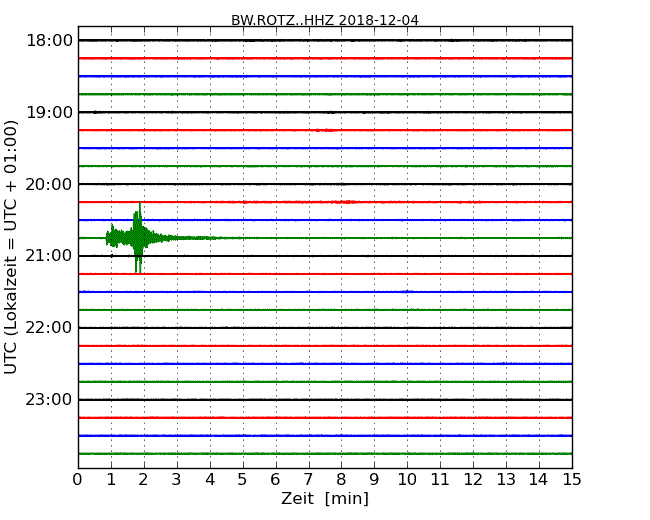Click x-axis tick label 14
Image resolution: width=650 pixels, height=520 pixels.
(539, 480)
